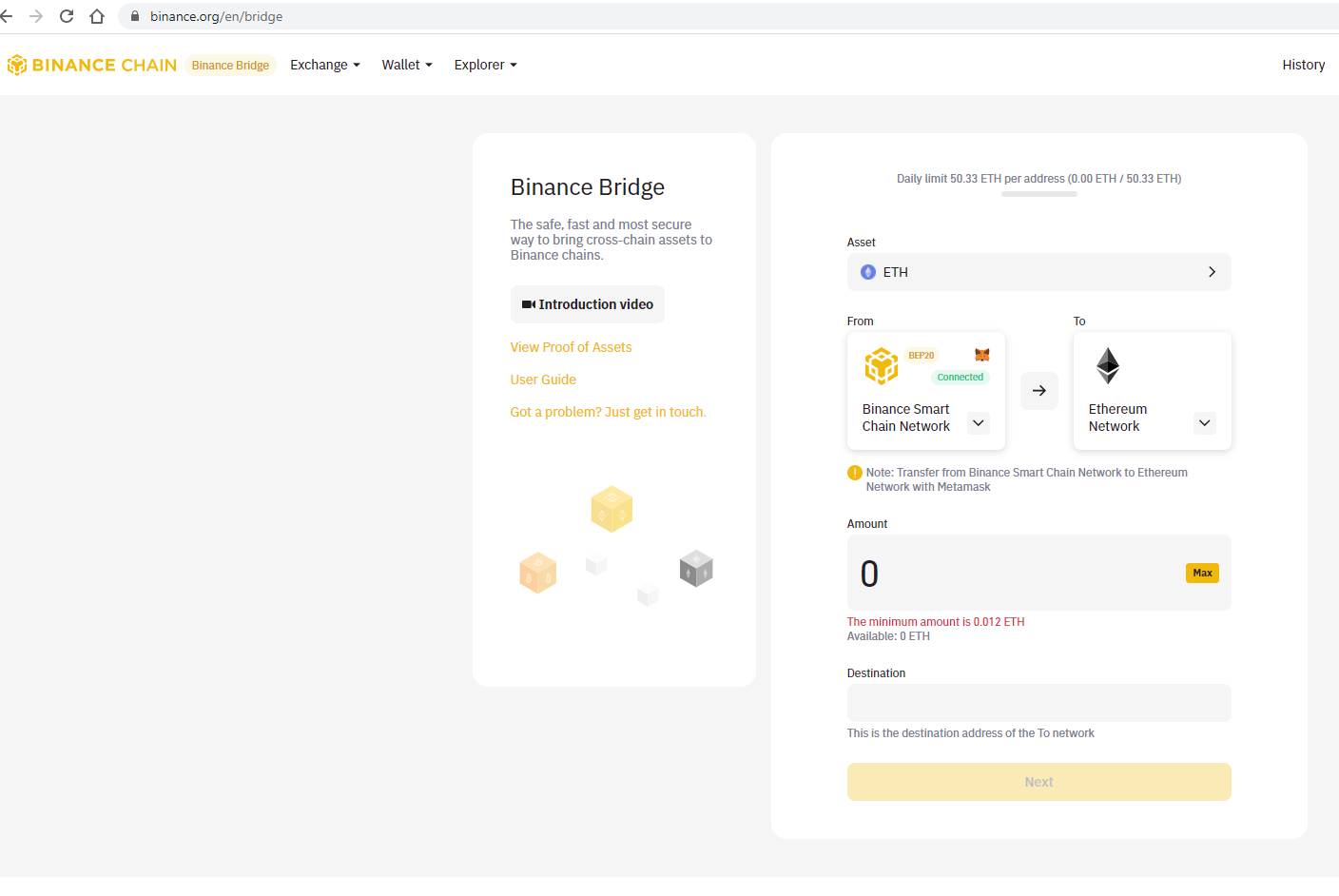Click the Destination address field
Viewport: 1339px width, 896px height.
1039,703
